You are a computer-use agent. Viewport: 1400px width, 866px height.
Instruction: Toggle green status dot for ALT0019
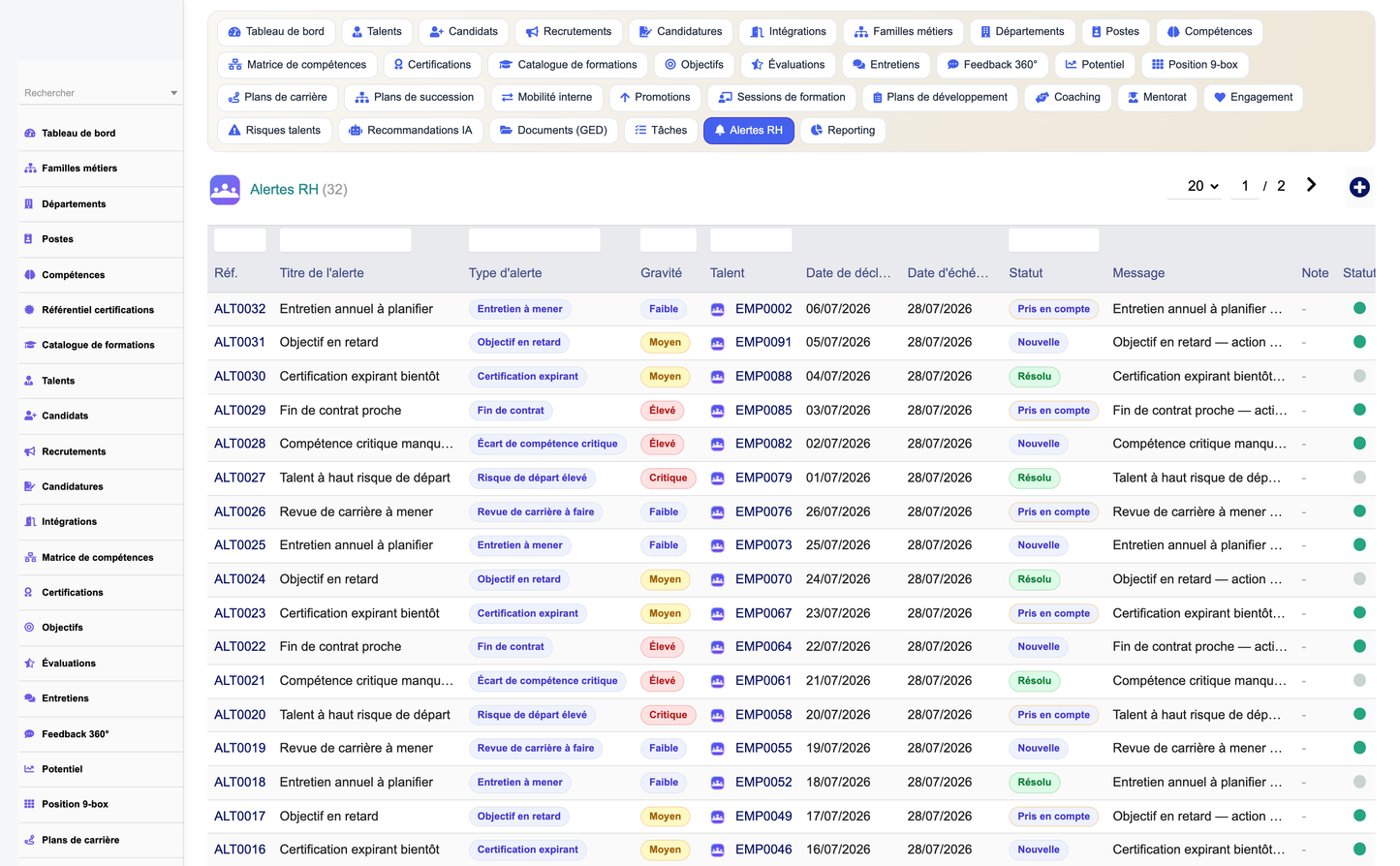click(1359, 748)
